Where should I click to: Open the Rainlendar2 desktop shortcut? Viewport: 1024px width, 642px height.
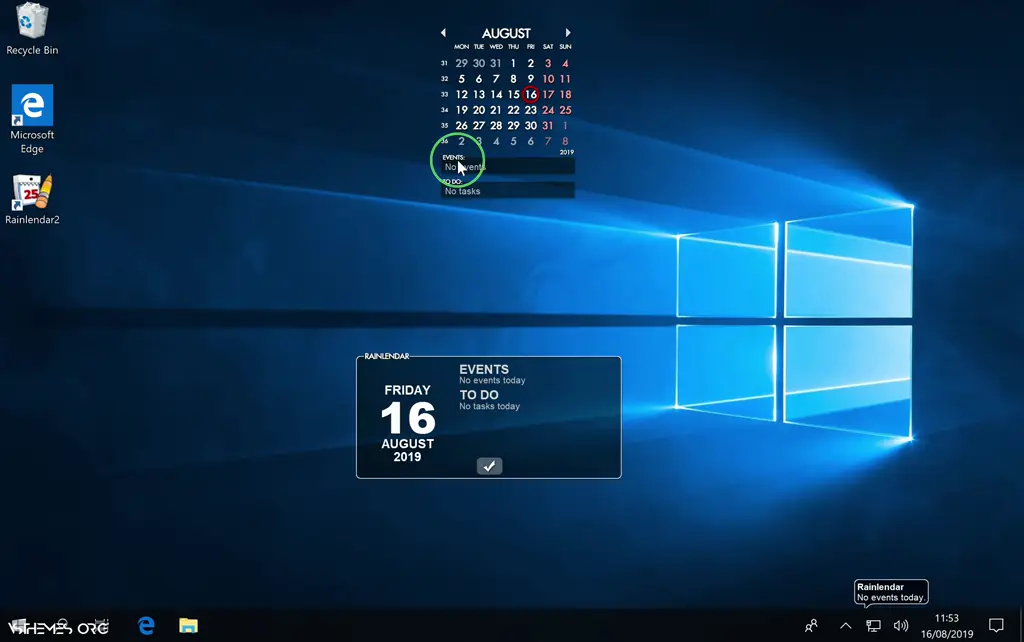pyautogui.click(x=32, y=193)
